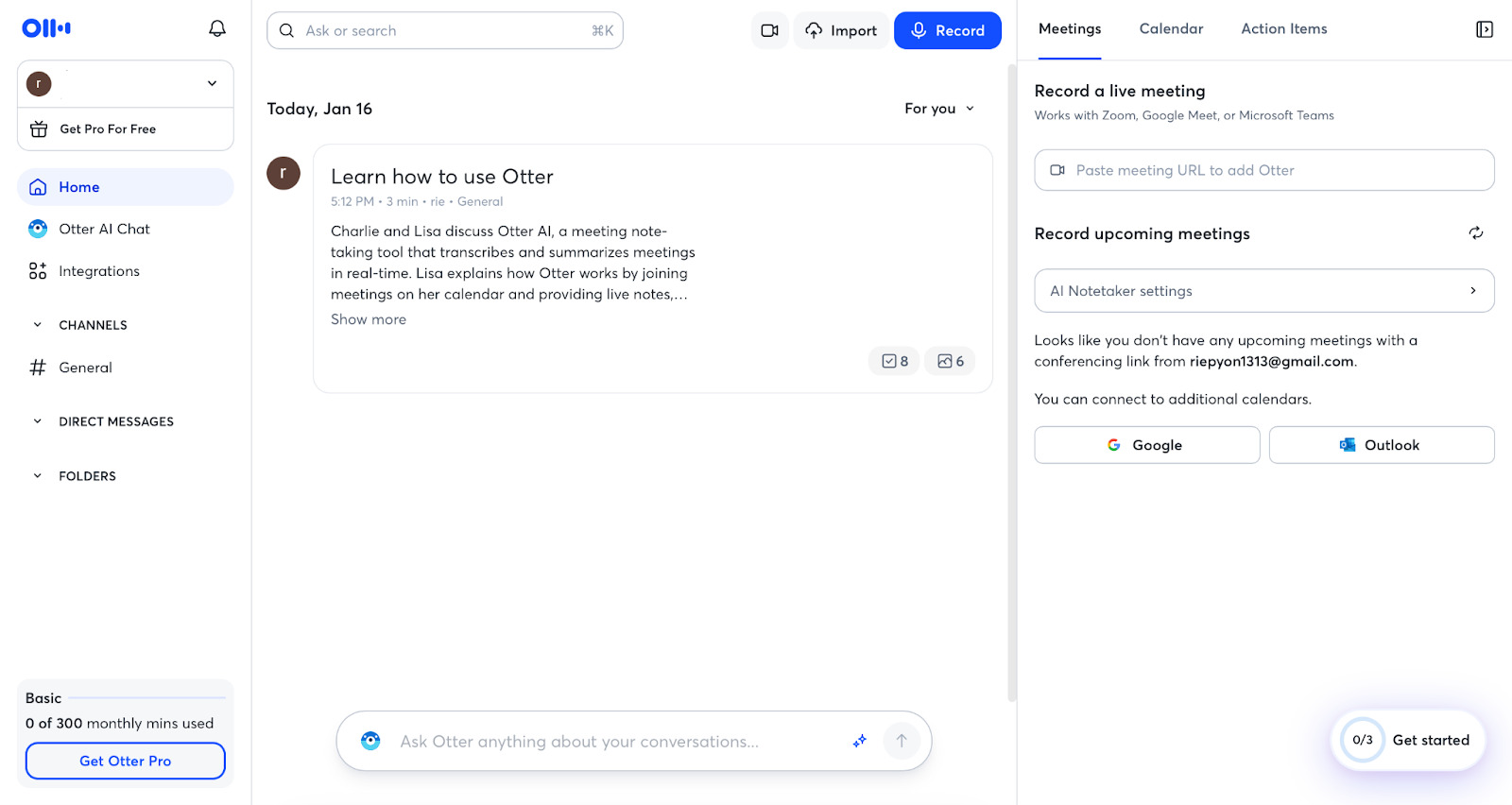Open the 6 screenshots badge
This screenshot has height=805, width=1512.
pyautogui.click(x=950, y=361)
